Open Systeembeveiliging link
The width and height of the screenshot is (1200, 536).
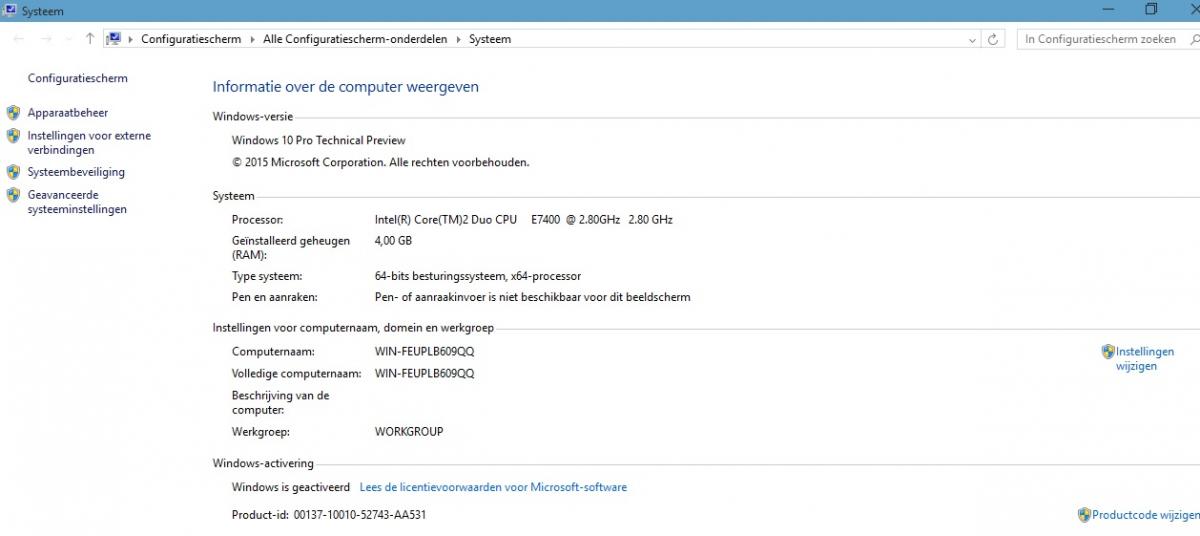pyautogui.click(x=76, y=172)
